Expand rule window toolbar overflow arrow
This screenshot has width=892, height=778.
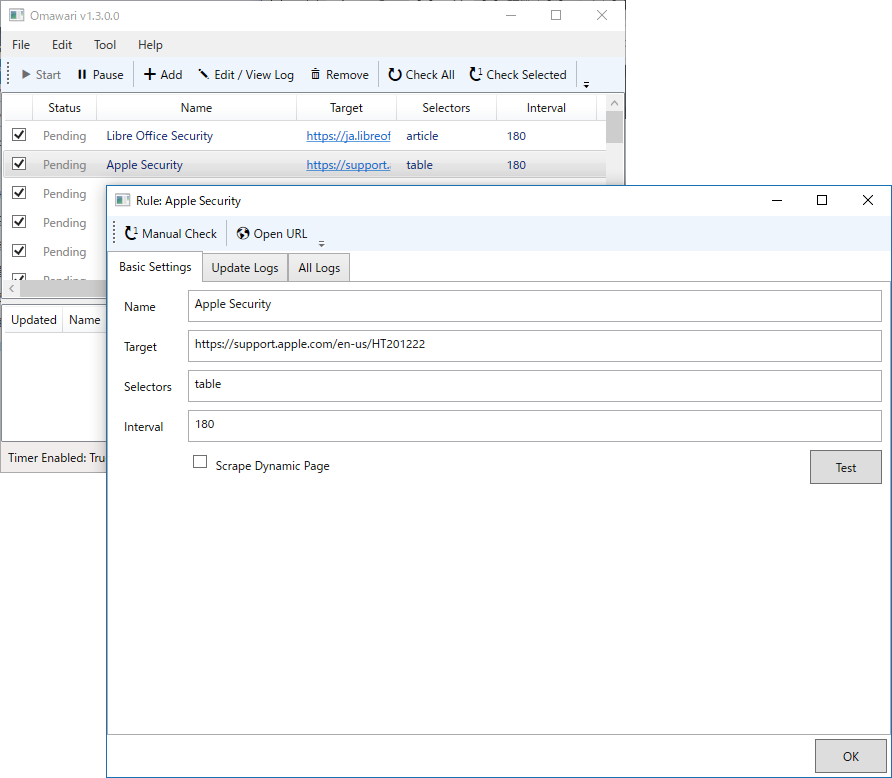point(321,243)
